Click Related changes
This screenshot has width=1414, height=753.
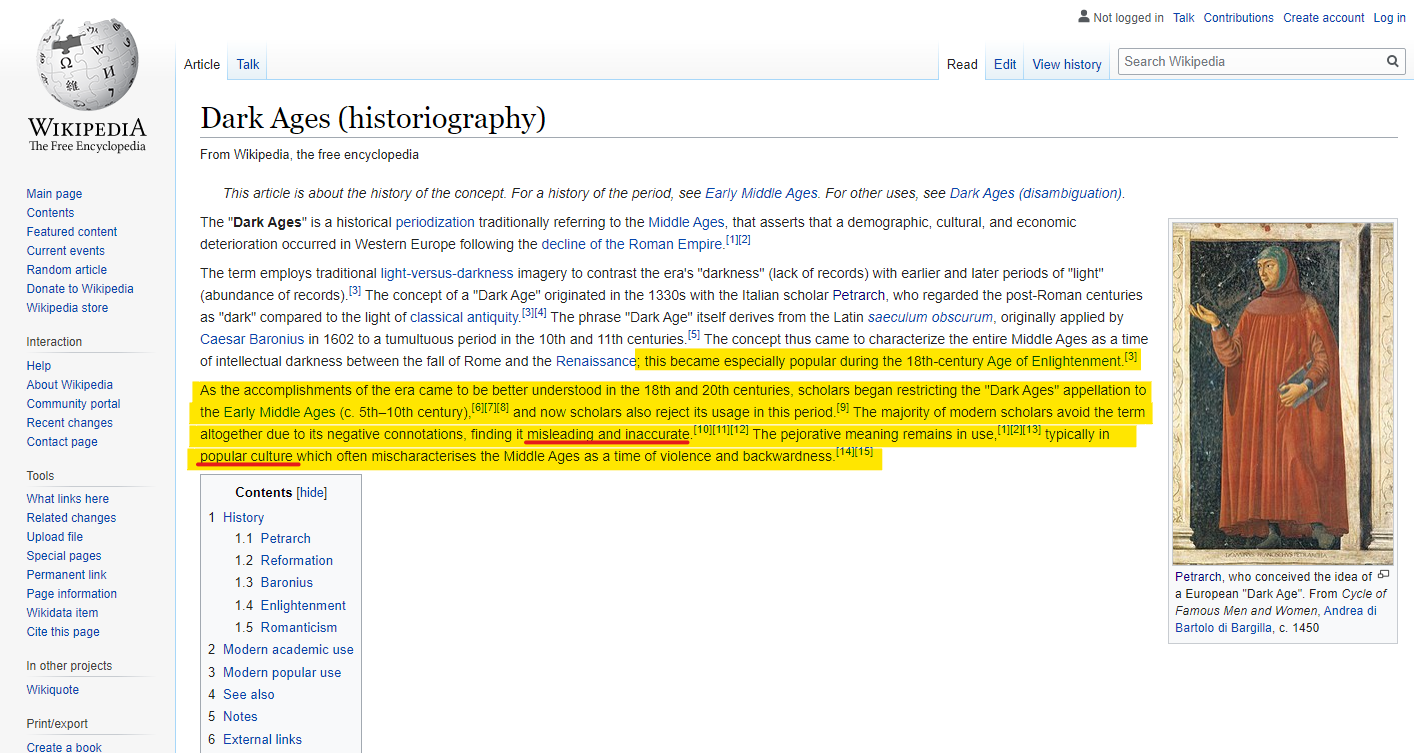point(72,518)
